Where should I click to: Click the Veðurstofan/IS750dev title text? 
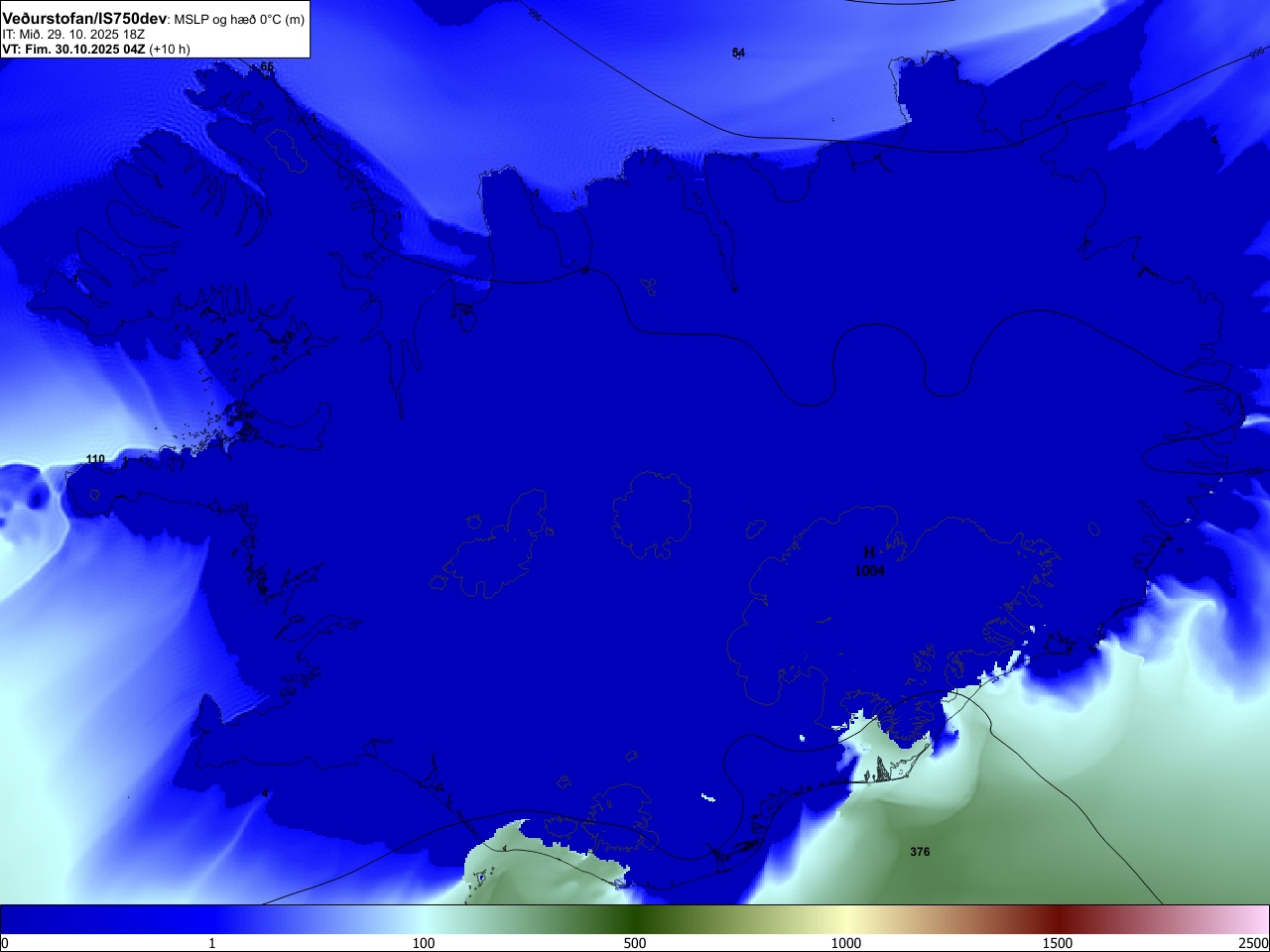(x=84, y=19)
